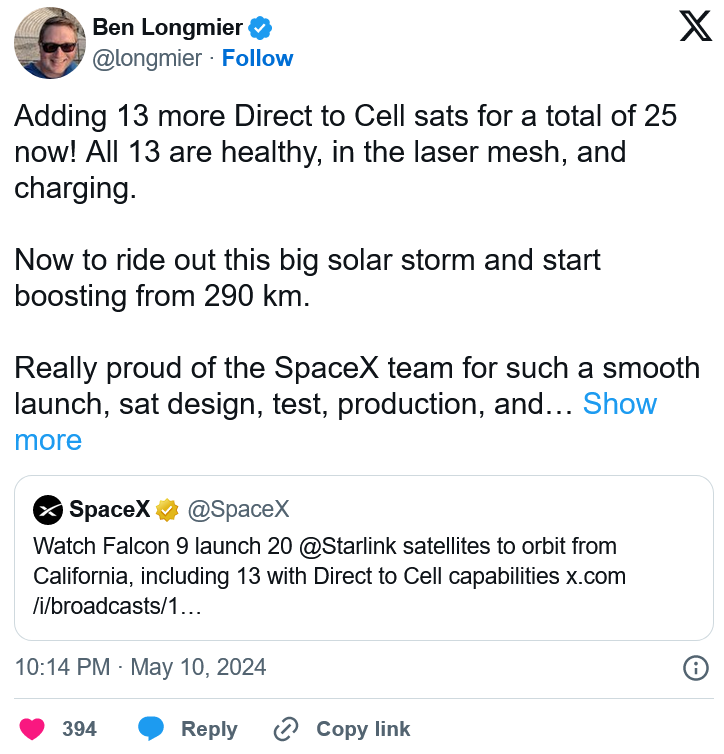724x754 pixels.
Task: Open the Ben Longmier display name
Action: pos(167,27)
